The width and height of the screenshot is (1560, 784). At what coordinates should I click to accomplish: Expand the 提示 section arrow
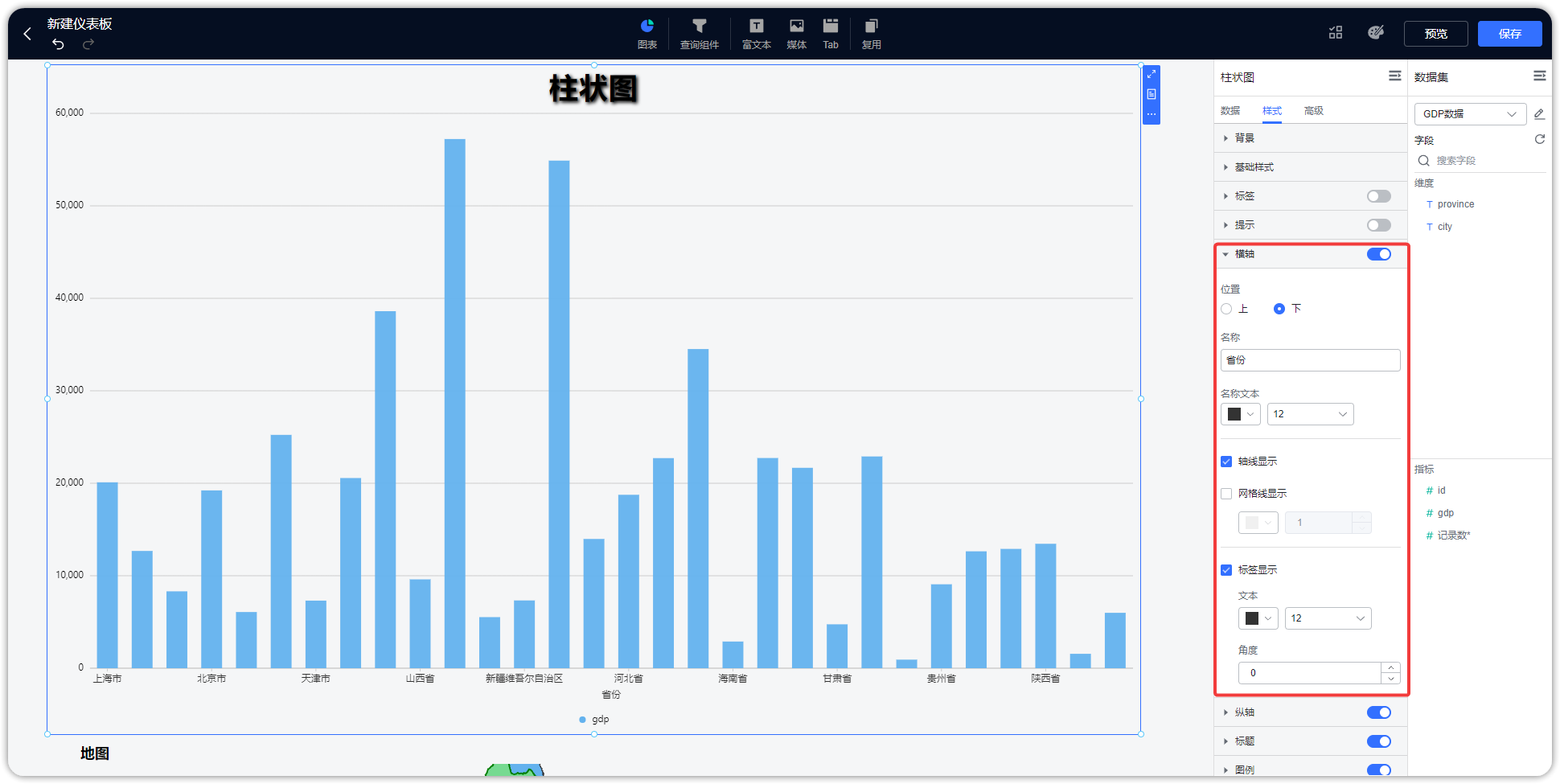[1225, 225]
